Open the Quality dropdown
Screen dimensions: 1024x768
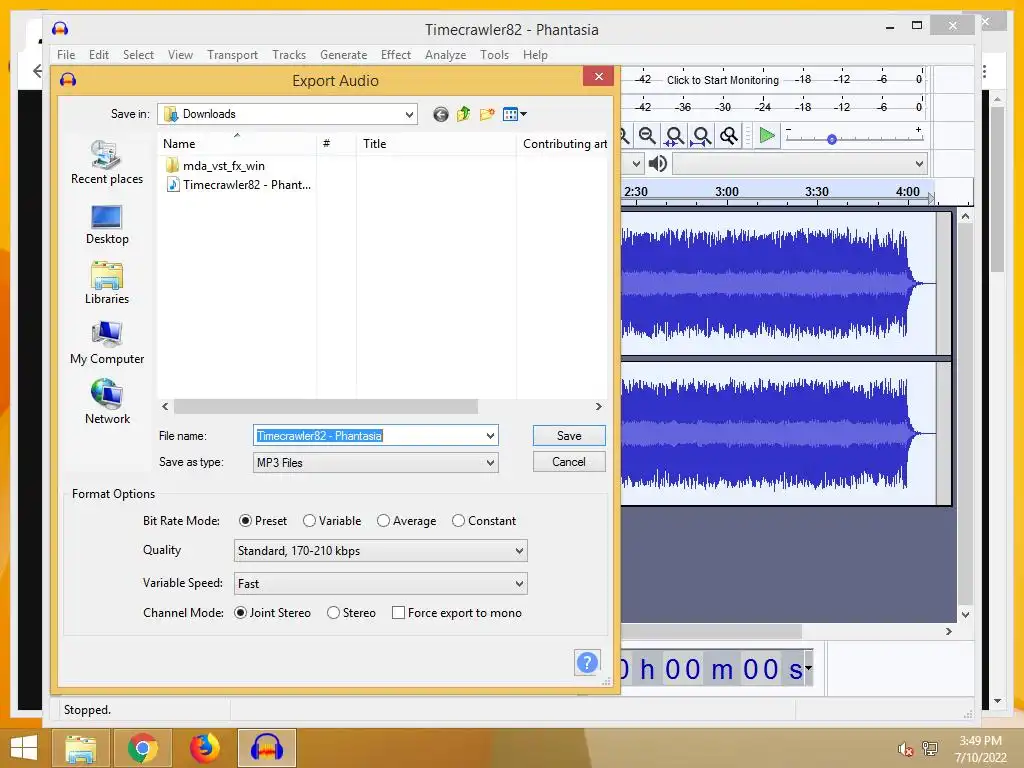(x=381, y=551)
